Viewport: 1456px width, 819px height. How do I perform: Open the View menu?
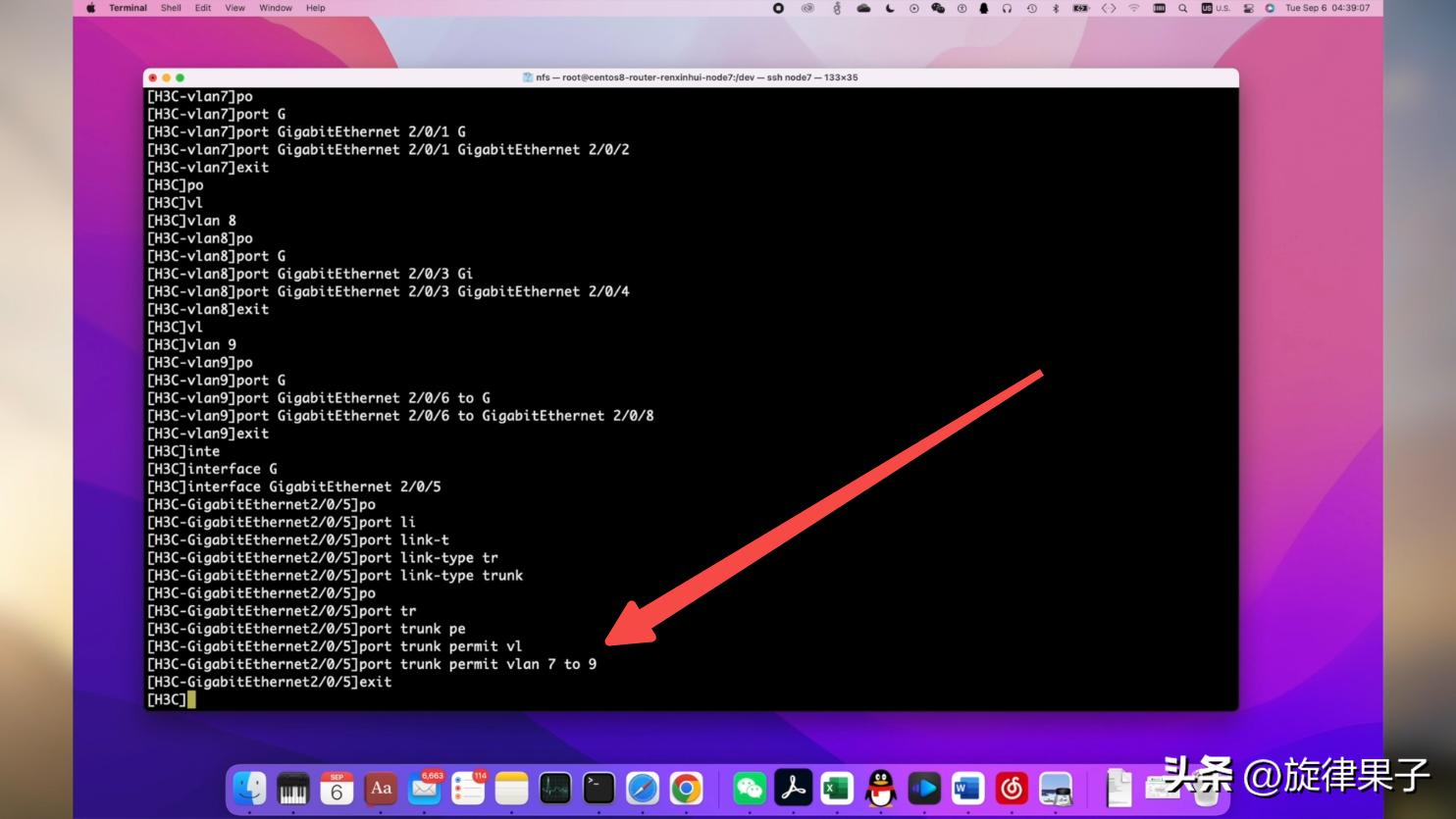pyautogui.click(x=235, y=8)
